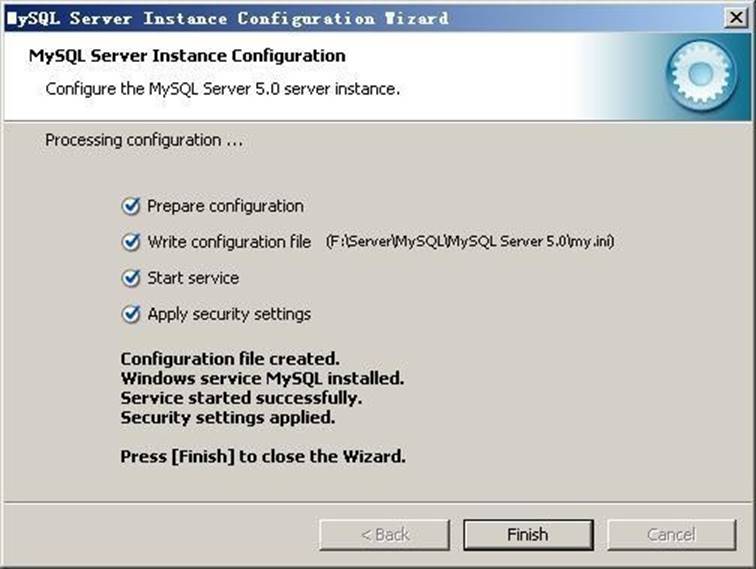
Task: Click the Service started successfully message
Action: (241, 398)
